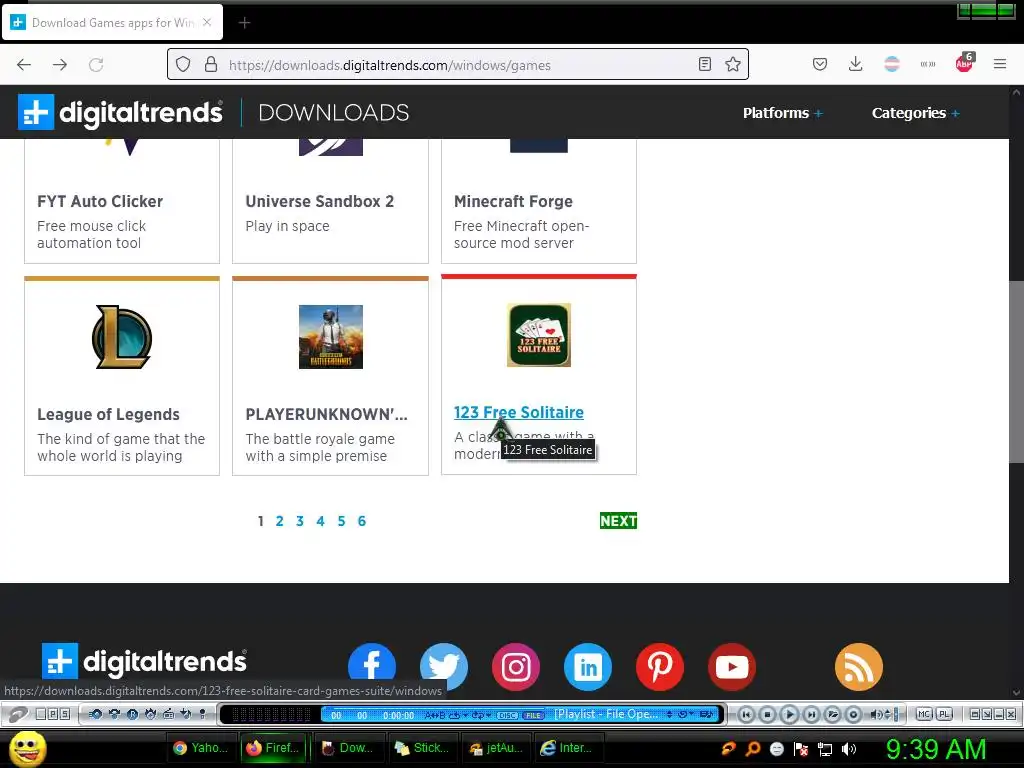Click jetAudio record button
This screenshot has height=768, width=1024.
(x=853, y=714)
